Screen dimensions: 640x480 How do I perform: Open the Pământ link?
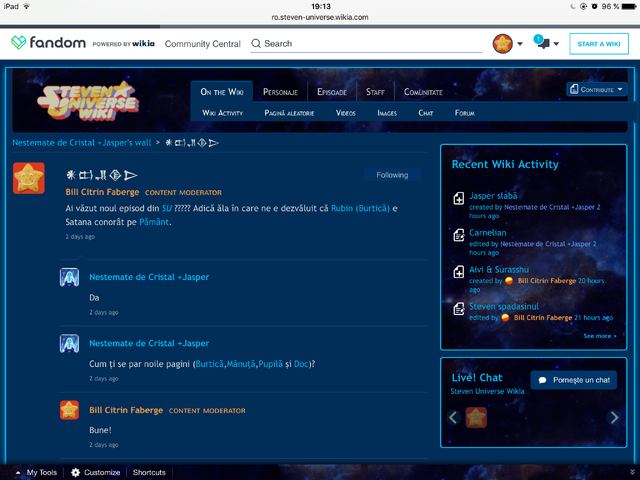pos(154,222)
